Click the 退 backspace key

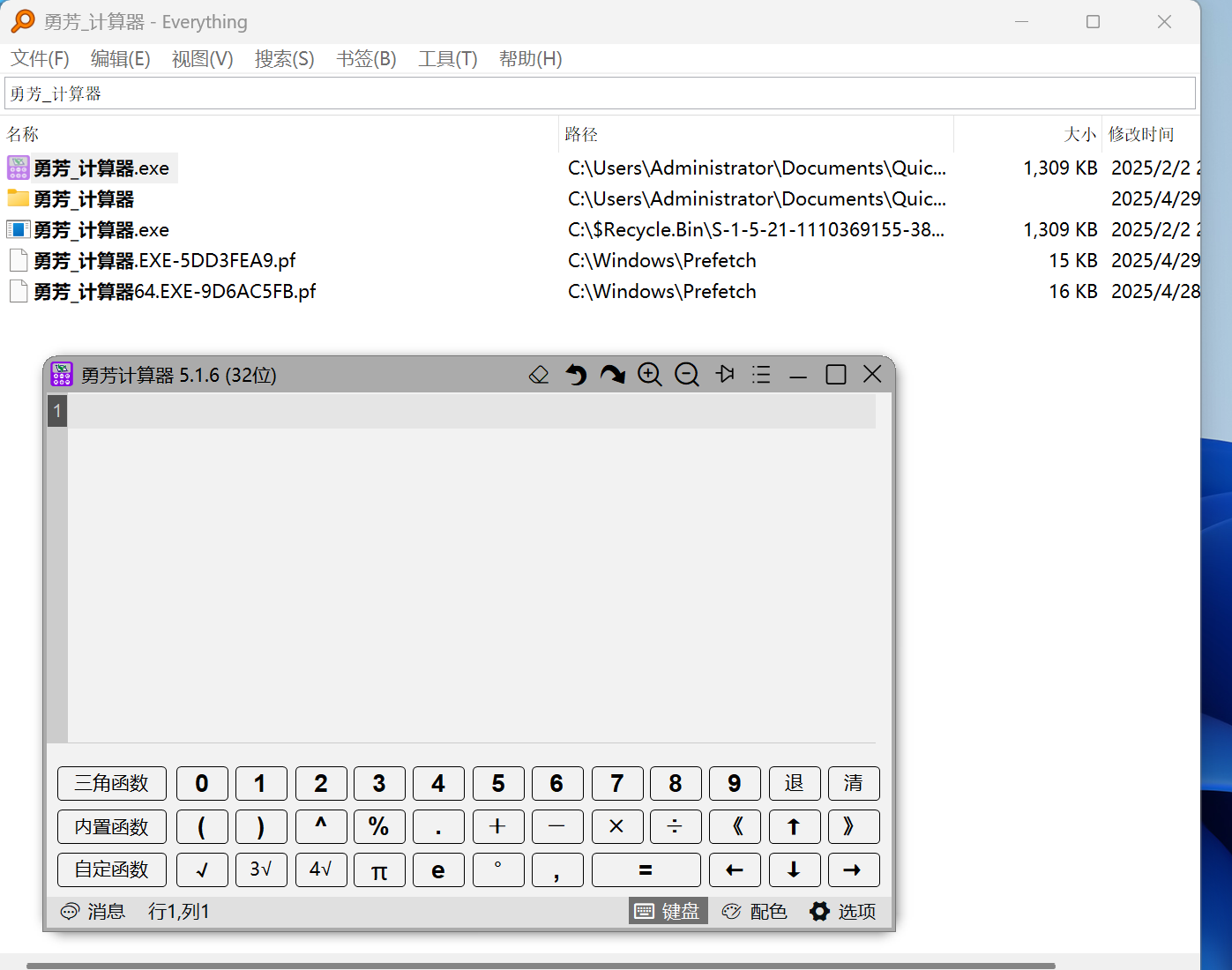795,783
